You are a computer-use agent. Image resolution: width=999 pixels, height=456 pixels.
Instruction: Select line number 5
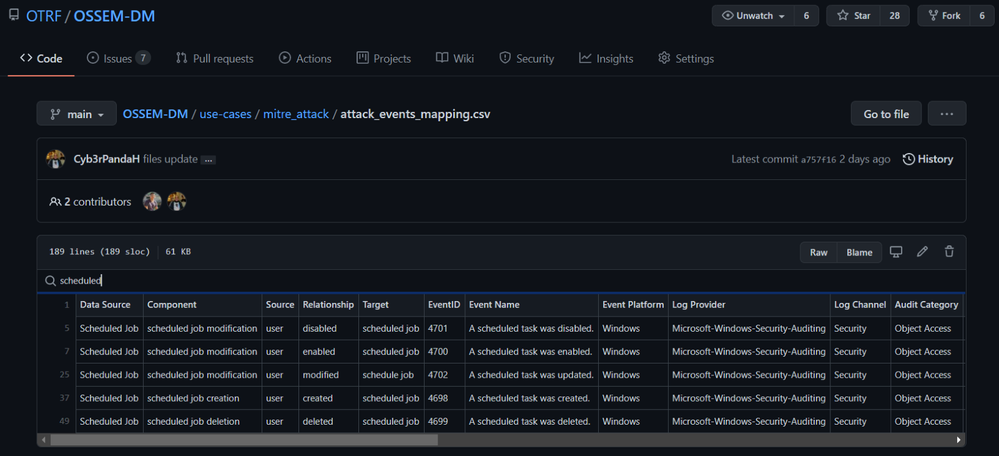66,329
